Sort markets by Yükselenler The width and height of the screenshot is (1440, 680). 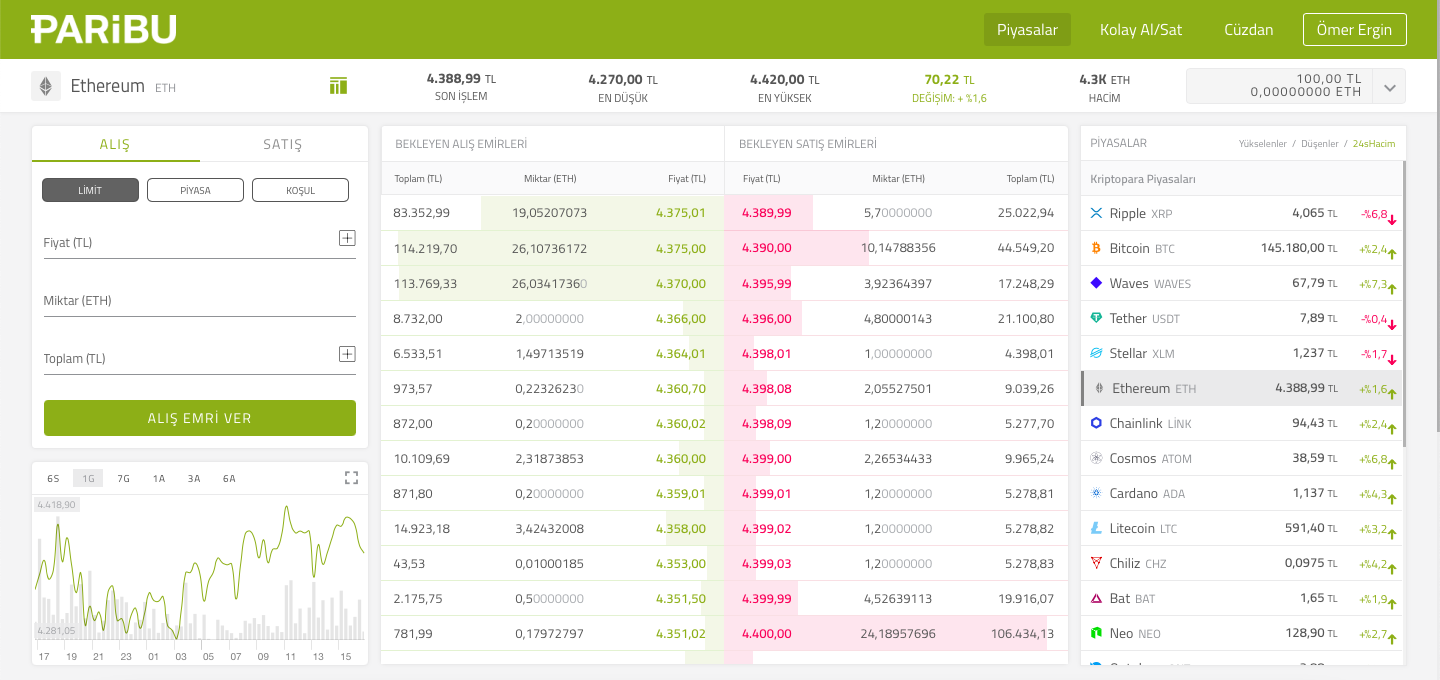pos(1263,144)
